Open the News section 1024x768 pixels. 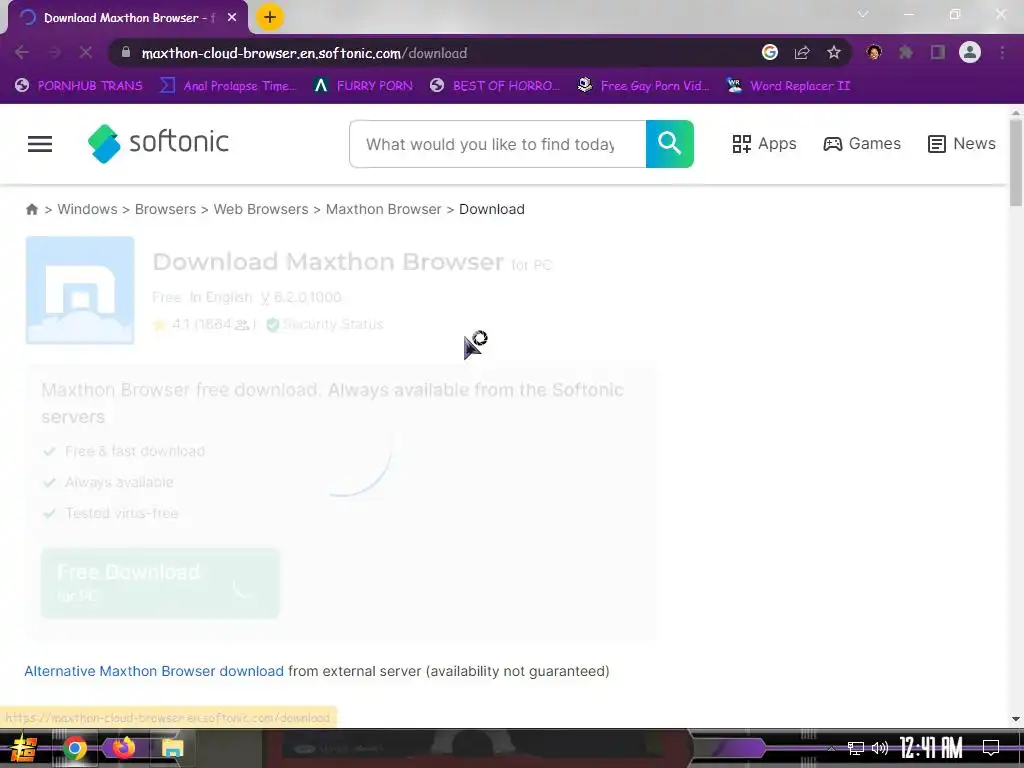coord(962,144)
